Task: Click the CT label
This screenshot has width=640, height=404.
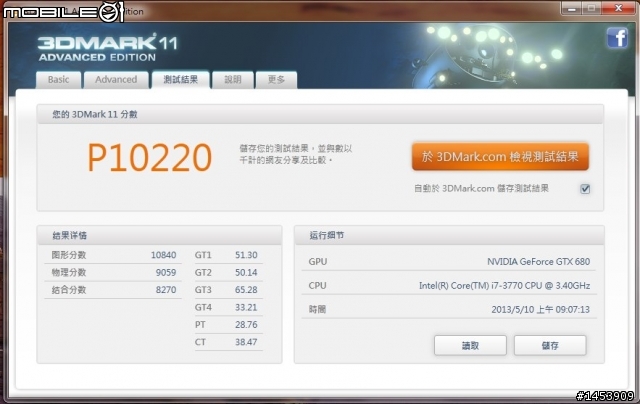Action: (x=200, y=342)
